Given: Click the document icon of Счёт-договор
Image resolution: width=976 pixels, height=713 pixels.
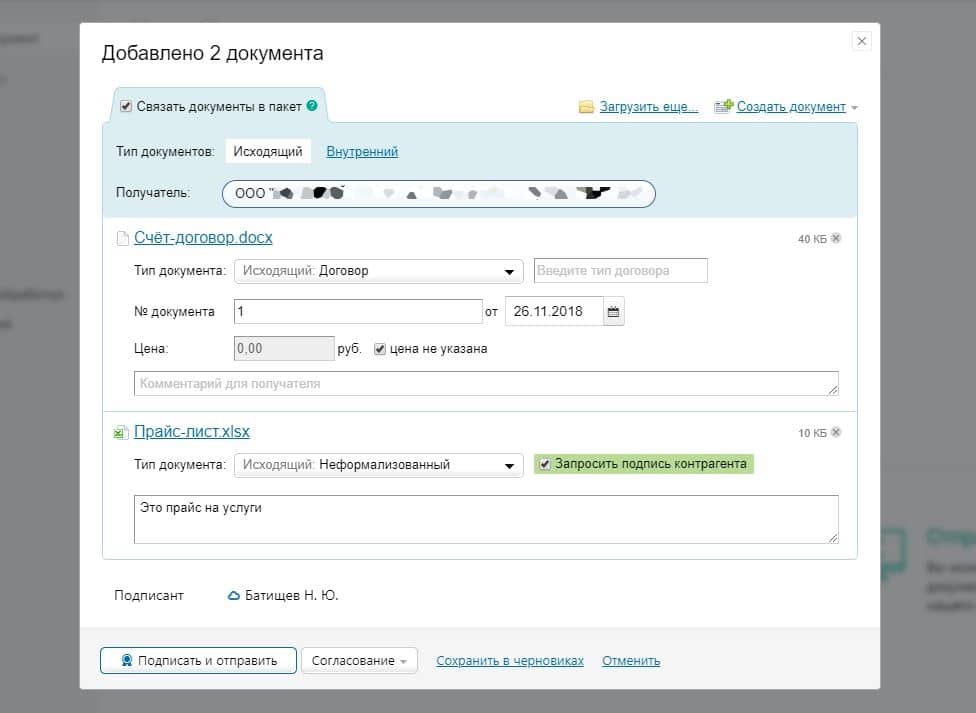Looking at the screenshot, I should pos(123,239).
